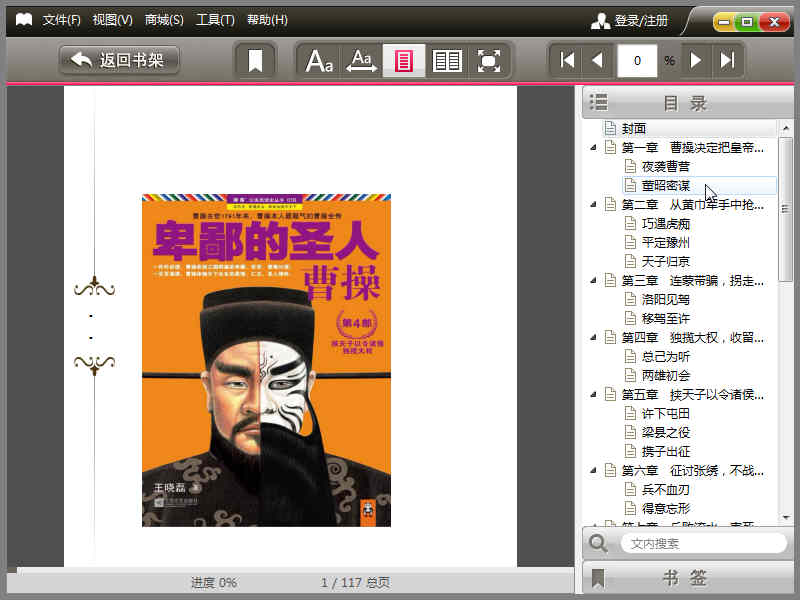The height and width of the screenshot is (600, 800).
Task: Open the 帮助(H) help menu
Action: click(x=267, y=20)
